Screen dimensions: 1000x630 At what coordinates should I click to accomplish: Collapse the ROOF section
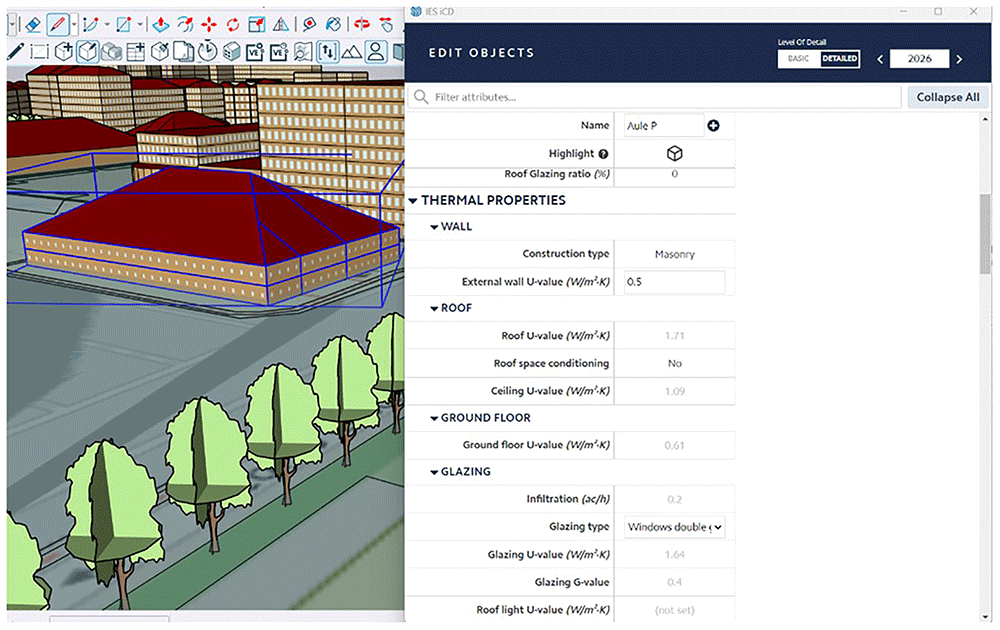pos(434,309)
